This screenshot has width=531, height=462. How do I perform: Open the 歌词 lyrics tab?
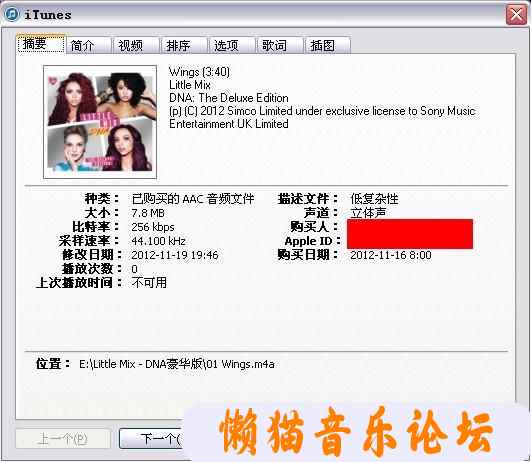[280, 45]
